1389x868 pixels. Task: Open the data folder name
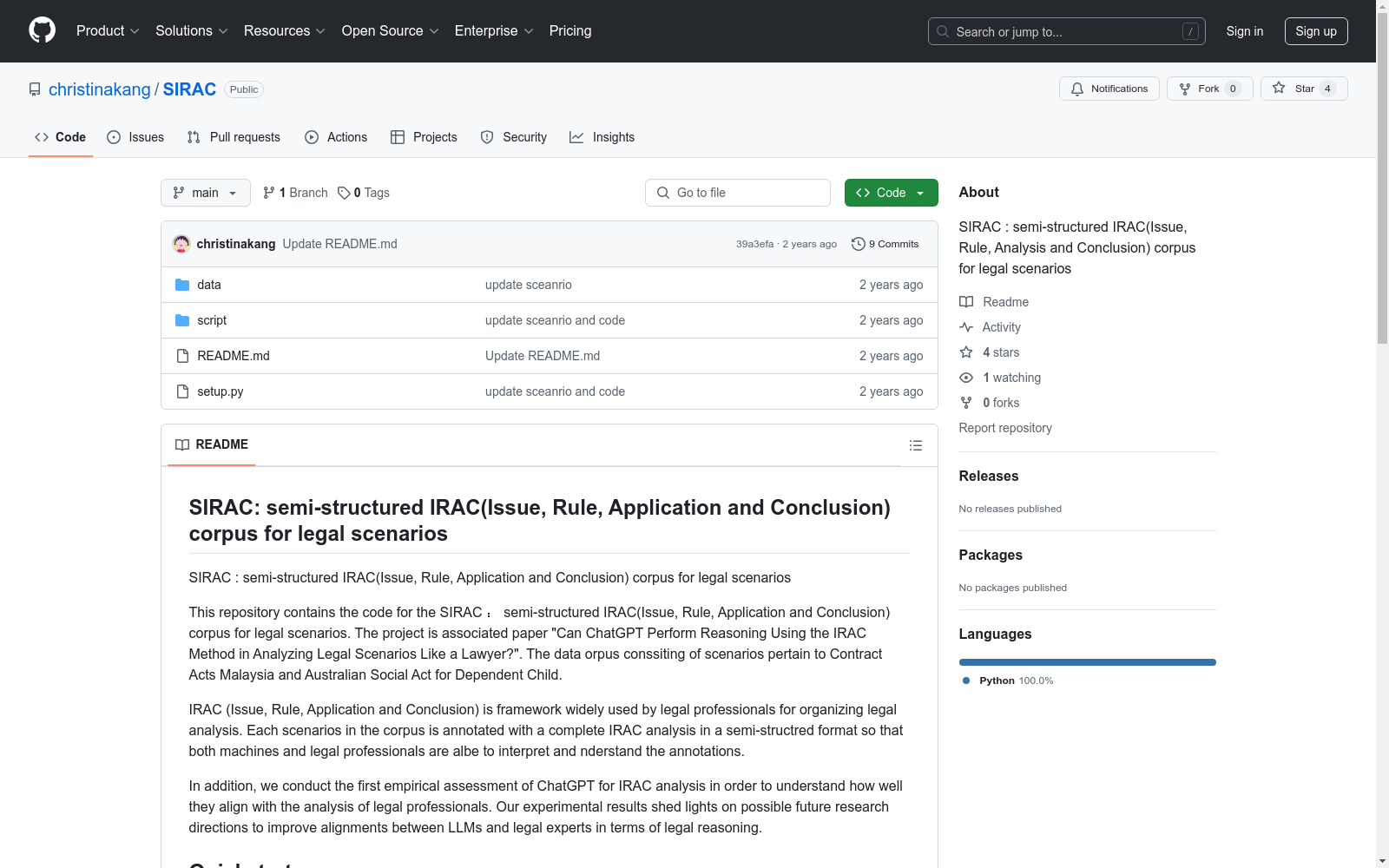[209, 285]
